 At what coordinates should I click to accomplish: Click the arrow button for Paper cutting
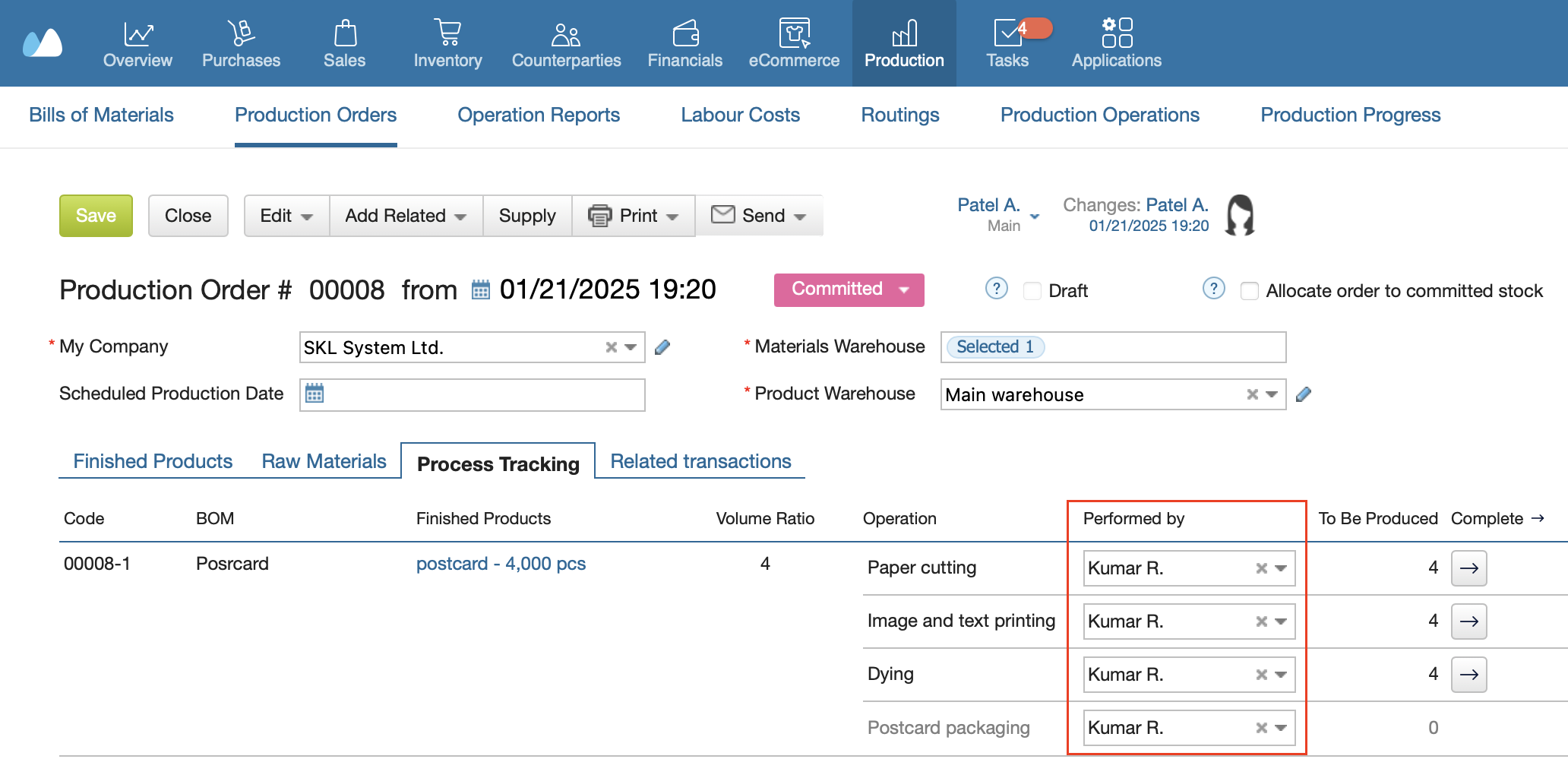(1468, 568)
